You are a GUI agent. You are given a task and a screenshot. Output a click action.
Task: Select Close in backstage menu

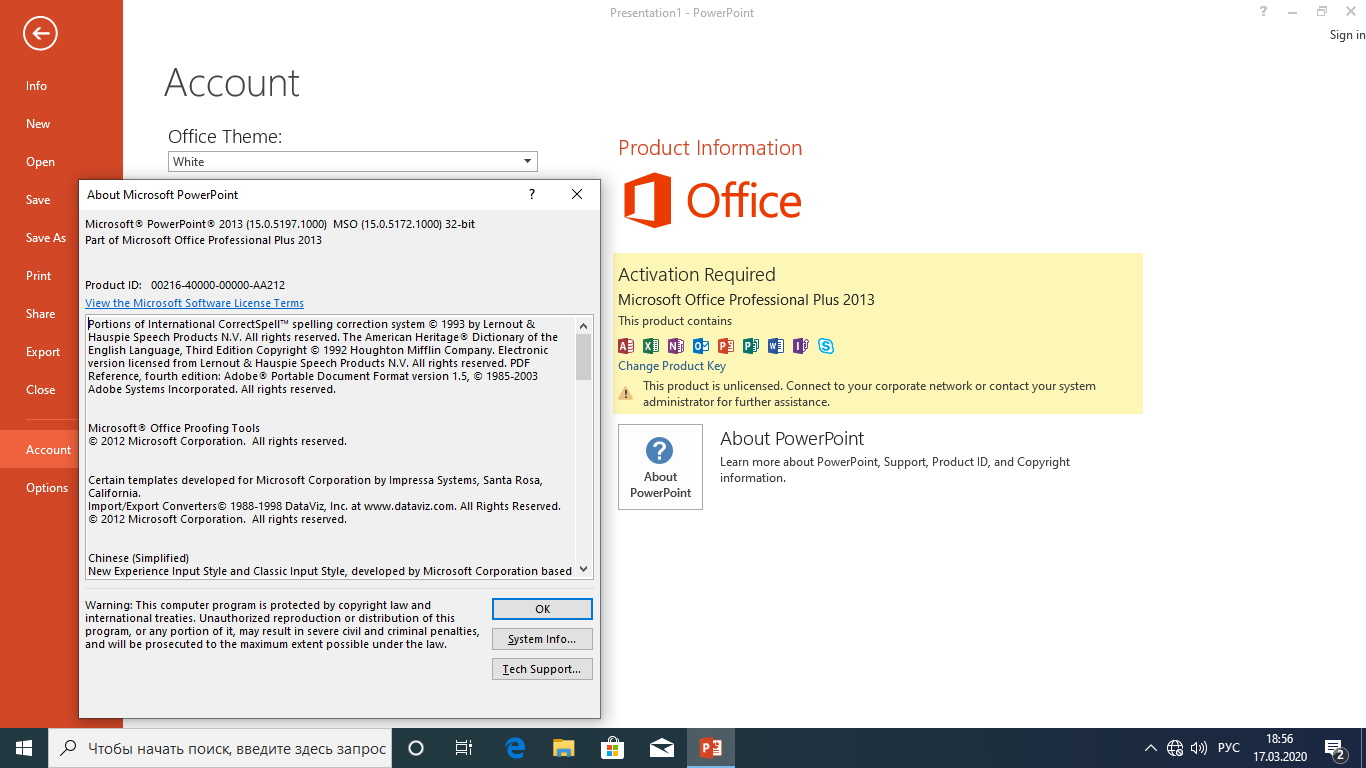point(40,390)
